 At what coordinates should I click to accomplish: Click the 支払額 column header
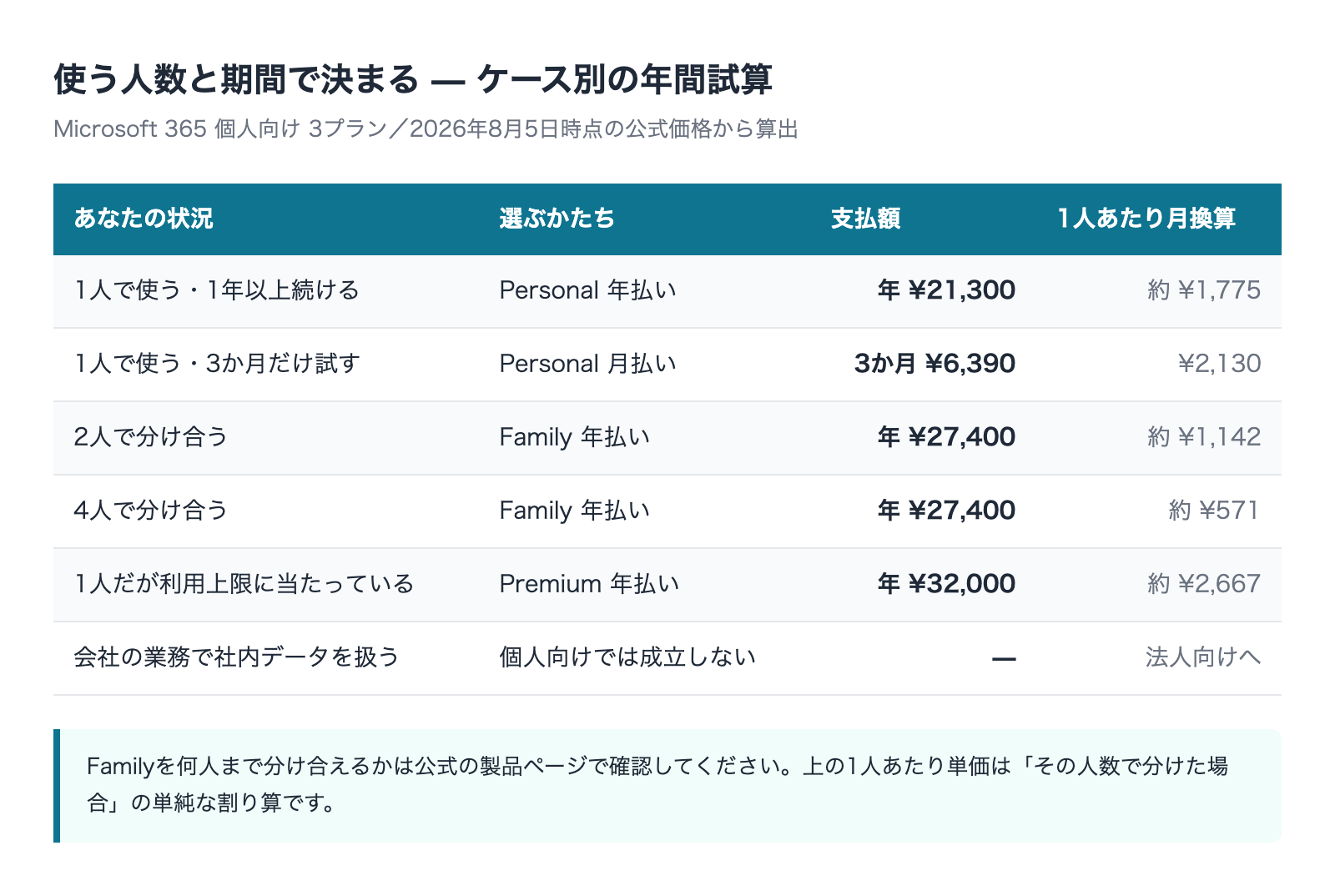865,219
